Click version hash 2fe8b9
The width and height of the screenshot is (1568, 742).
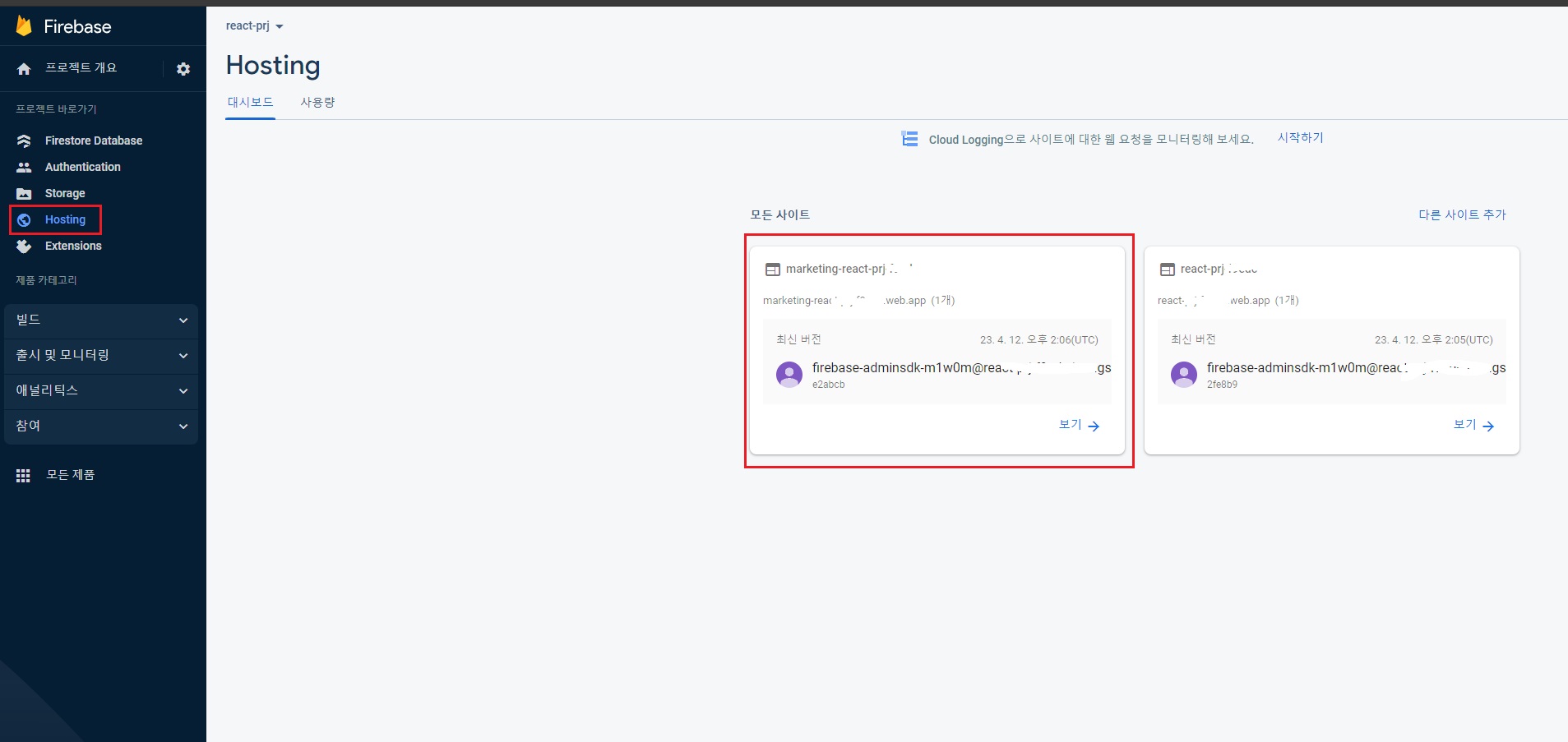pyautogui.click(x=1223, y=385)
